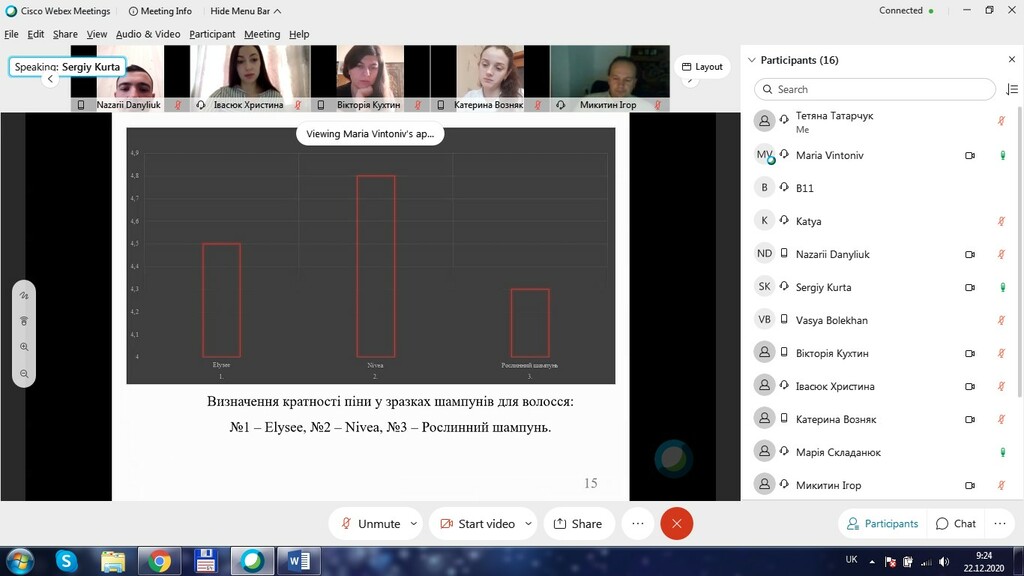1024x576 pixels.
Task: Toggle mute icon for Katya
Action: (x=1001, y=221)
